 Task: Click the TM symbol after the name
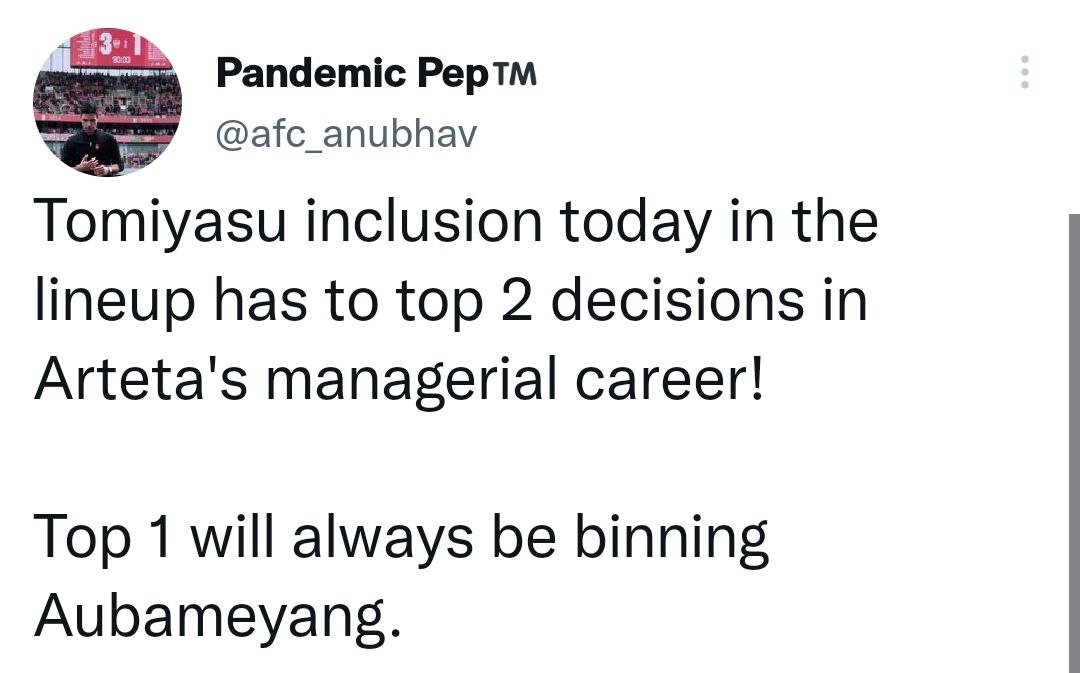[x=513, y=73]
